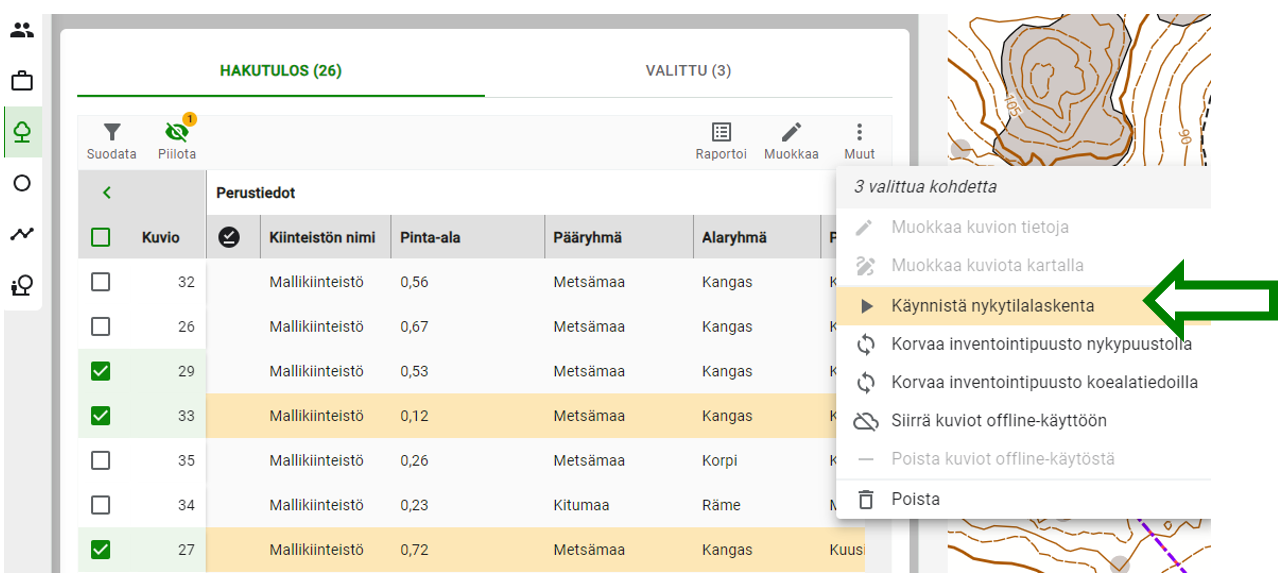Check the checkbox for kuvio 34
This screenshot has height=582, width=1285.
[101, 505]
